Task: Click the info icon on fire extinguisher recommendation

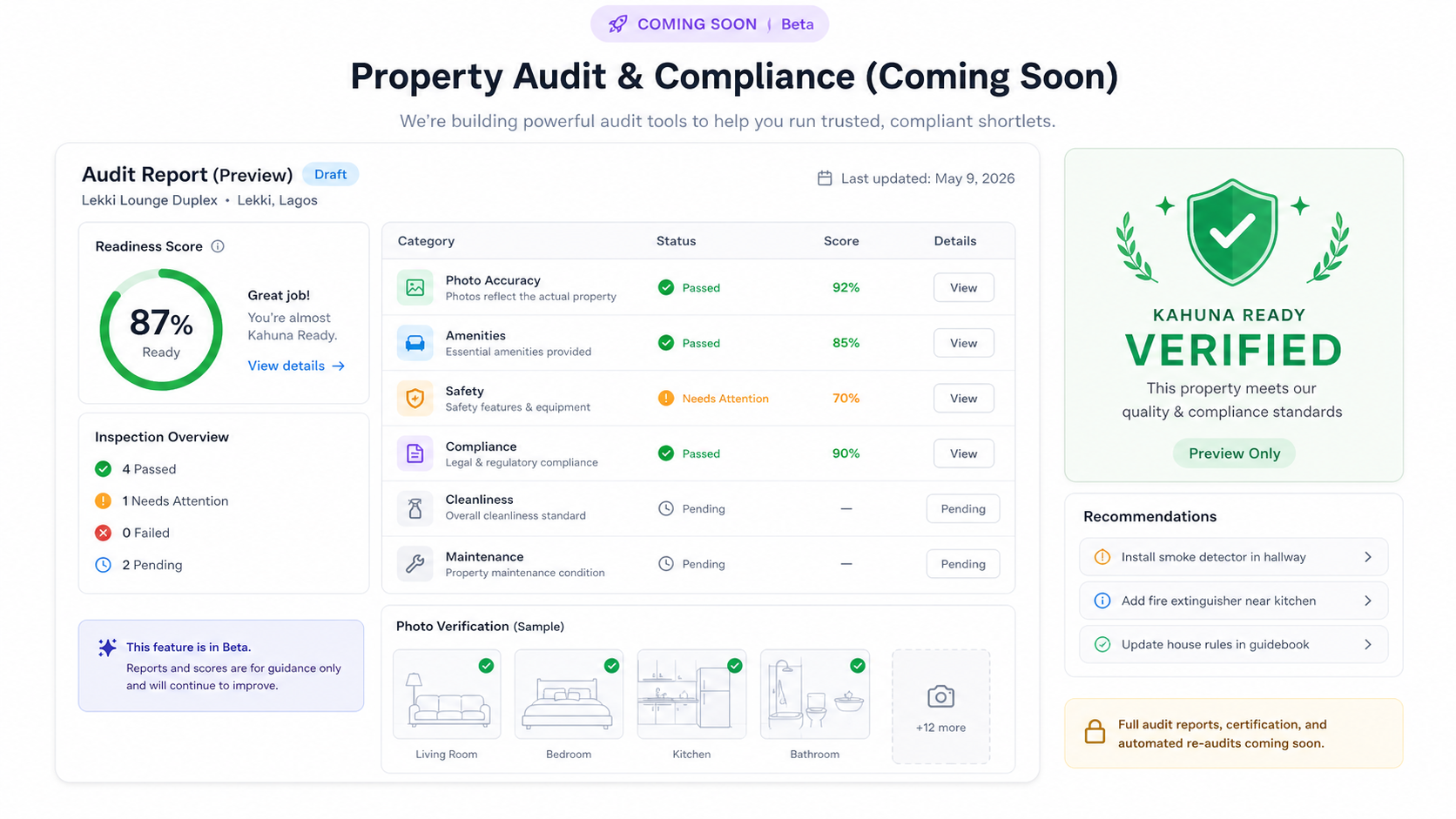Action: 1102,601
